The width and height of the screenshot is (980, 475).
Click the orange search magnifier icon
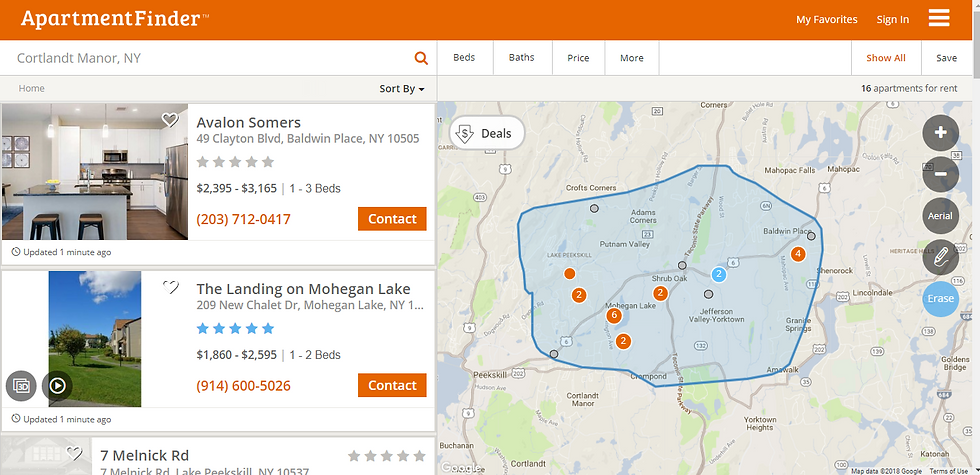pos(421,58)
